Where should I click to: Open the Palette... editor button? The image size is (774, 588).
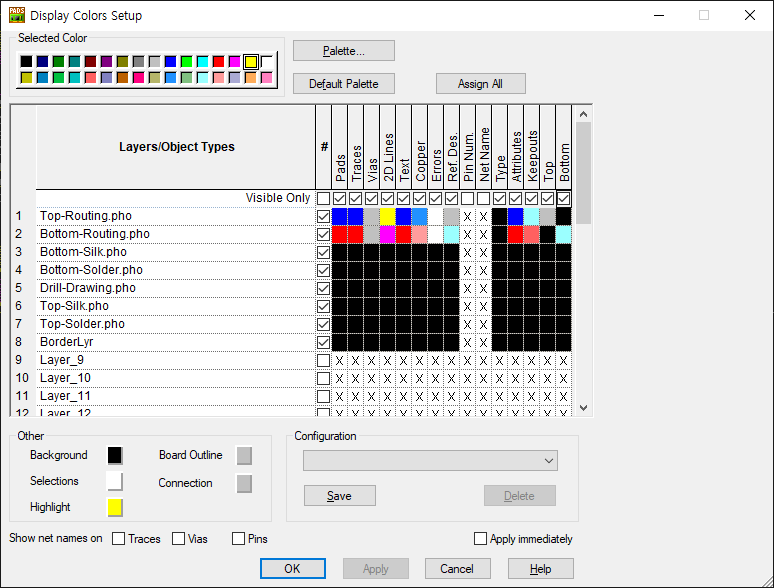(x=343, y=50)
